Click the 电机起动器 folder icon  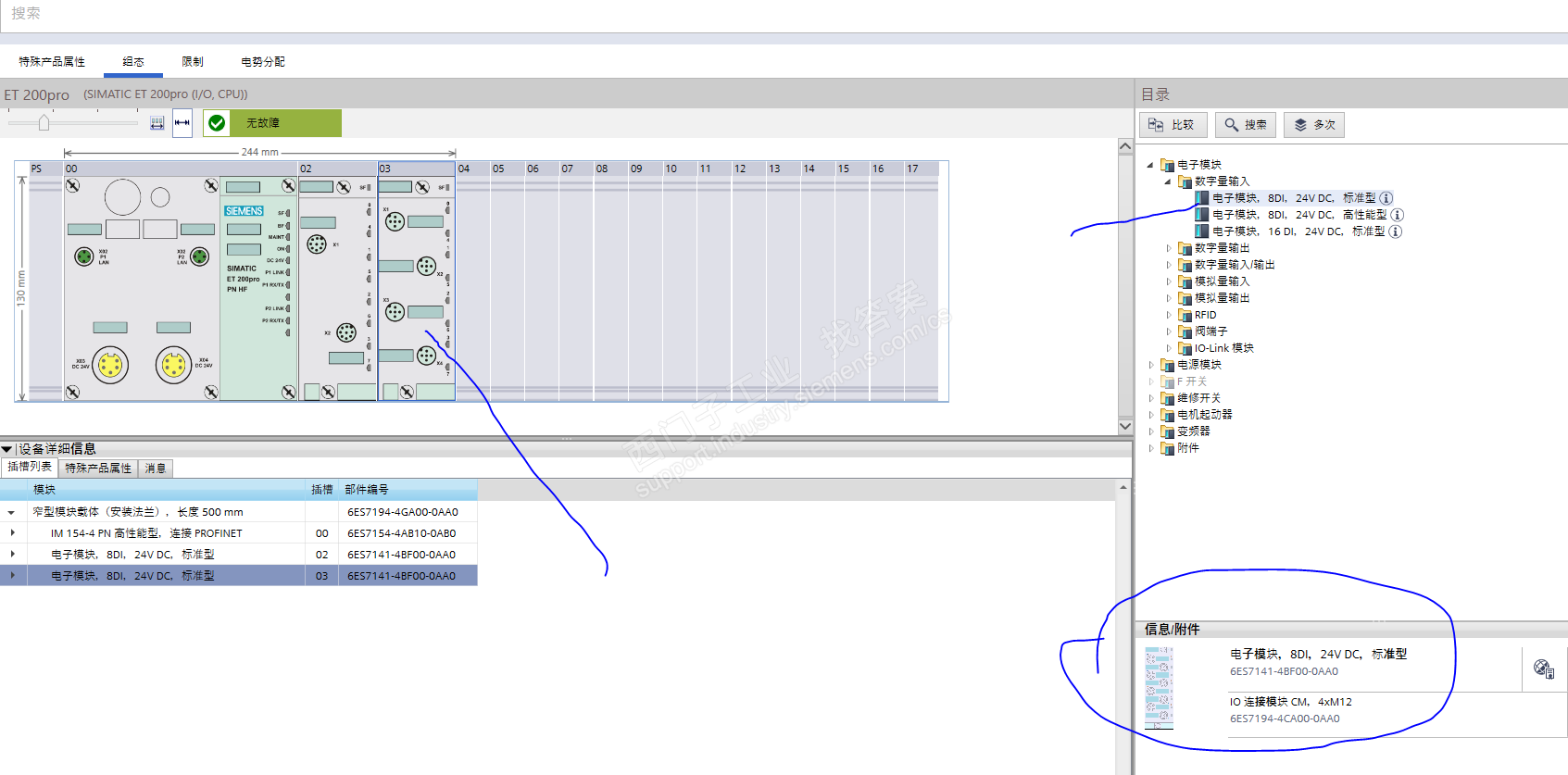1167,415
